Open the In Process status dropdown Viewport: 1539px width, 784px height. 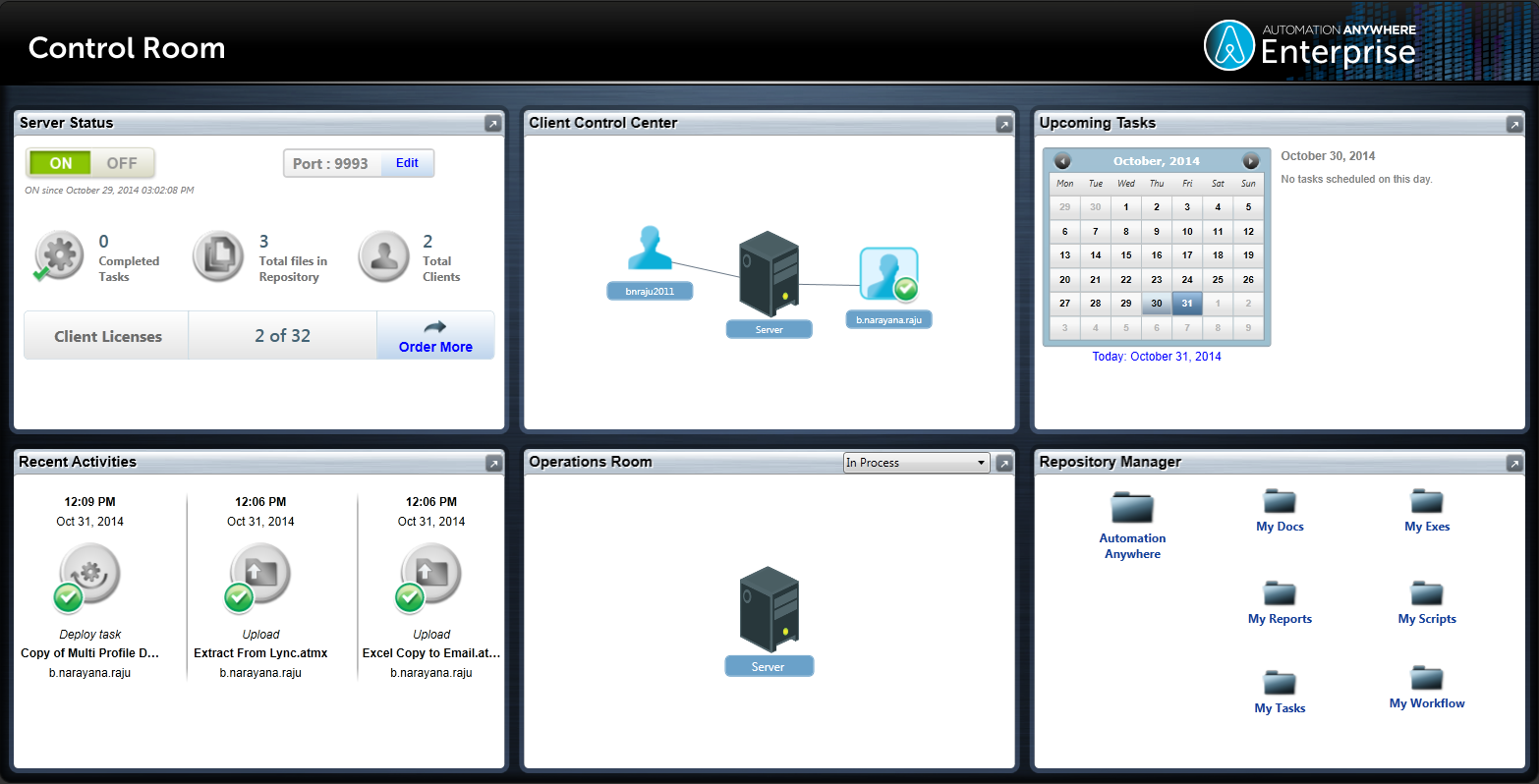(915, 462)
